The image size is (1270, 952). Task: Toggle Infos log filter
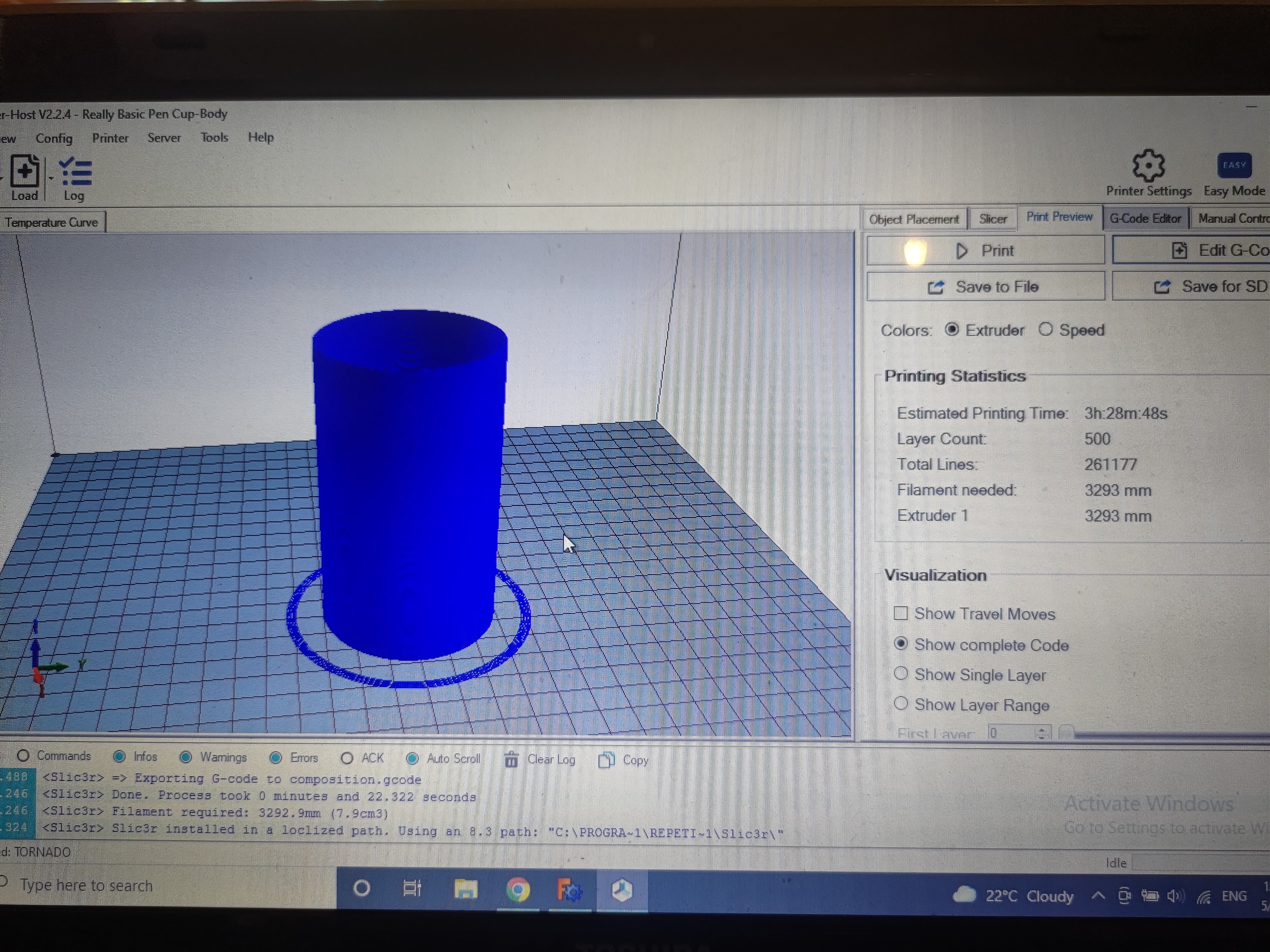(119, 756)
